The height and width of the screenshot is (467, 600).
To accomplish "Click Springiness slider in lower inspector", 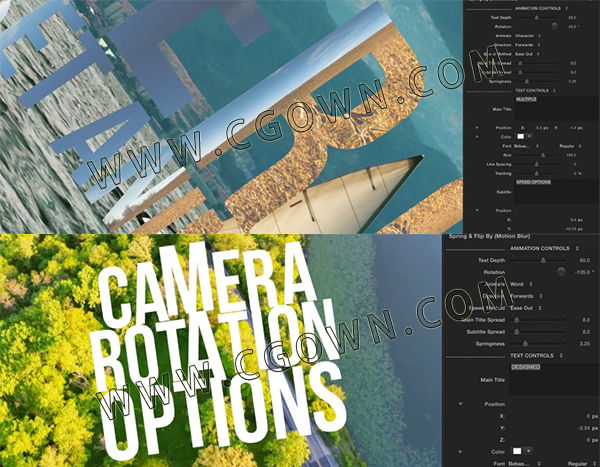I will [538, 344].
